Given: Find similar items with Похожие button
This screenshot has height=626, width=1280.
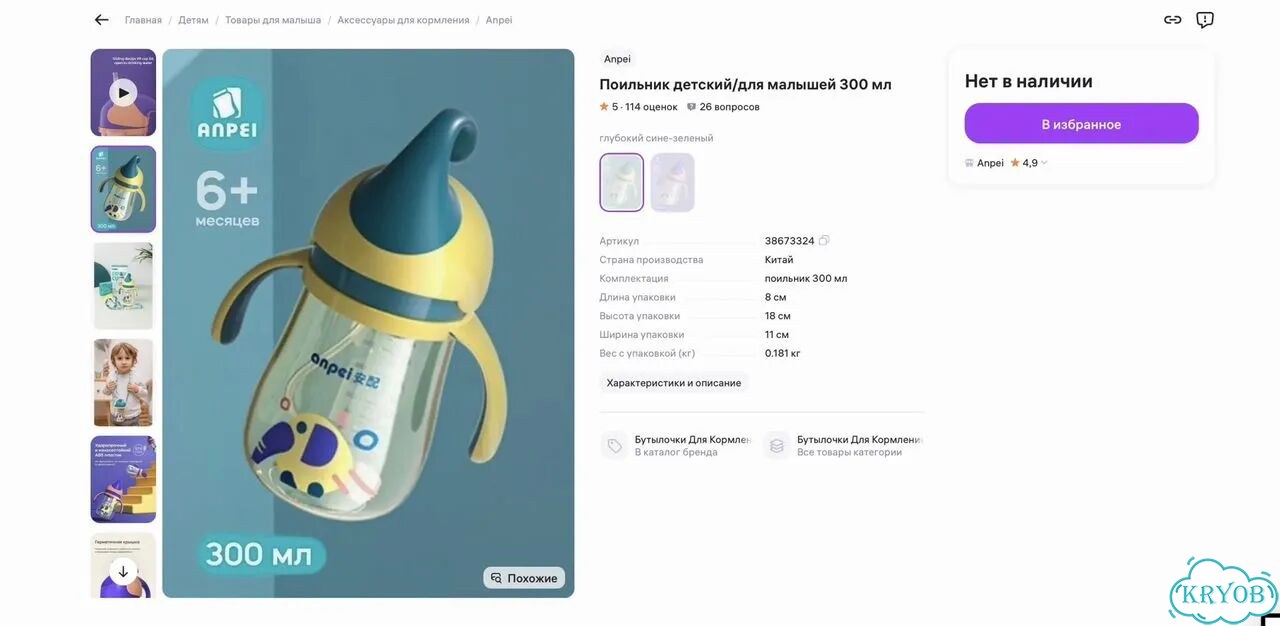Looking at the screenshot, I should click(524, 578).
